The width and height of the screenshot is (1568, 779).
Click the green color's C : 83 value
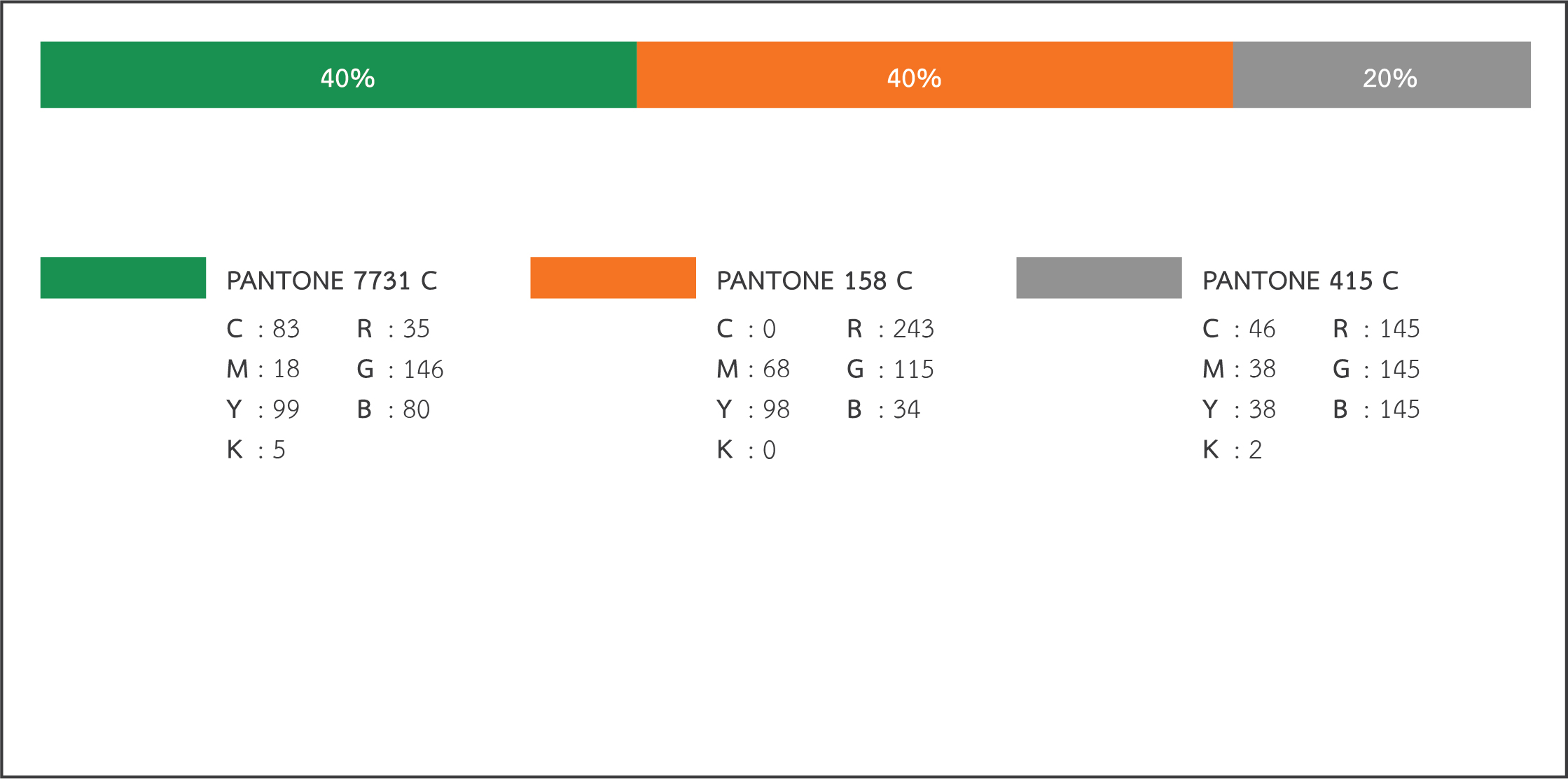pos(263,329)
